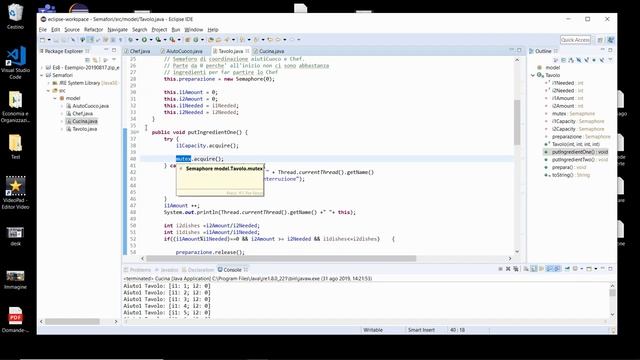640x360 pixels.
Task: Open the Navigate menu
Action: [x=118, y=30]
